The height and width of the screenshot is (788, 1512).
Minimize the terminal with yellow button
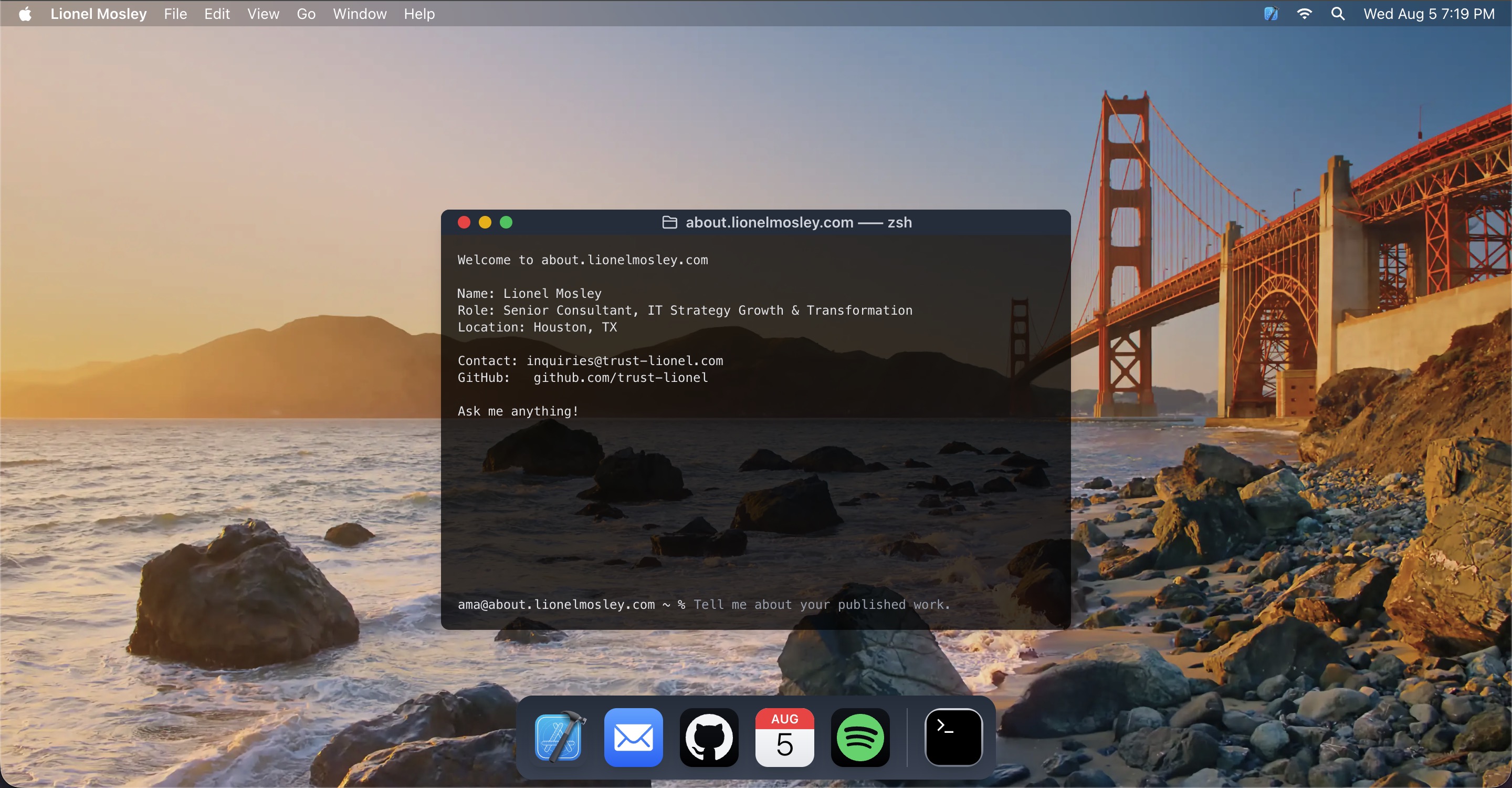click(x=485, y=223)
